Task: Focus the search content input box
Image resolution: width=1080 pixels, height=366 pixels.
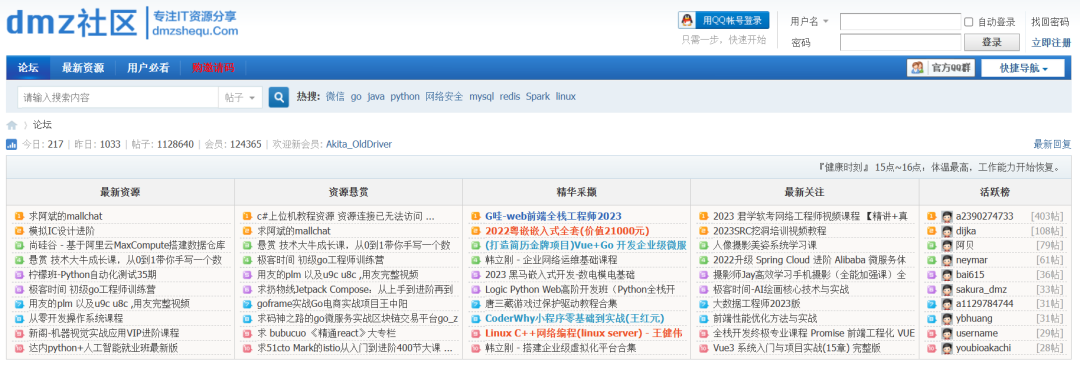Action: (x=118, y=97)
